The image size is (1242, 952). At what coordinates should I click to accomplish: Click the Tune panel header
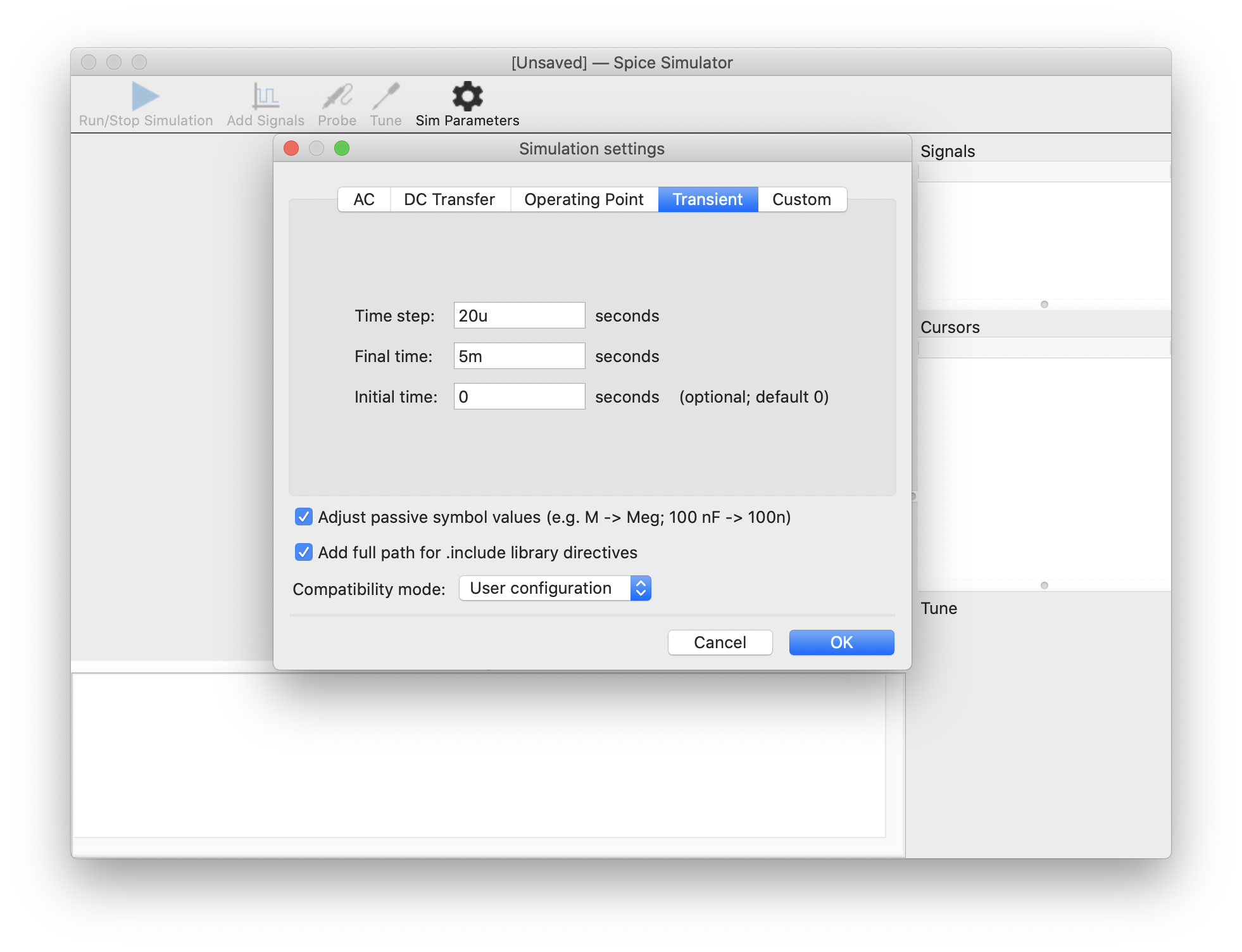point(938,608)
